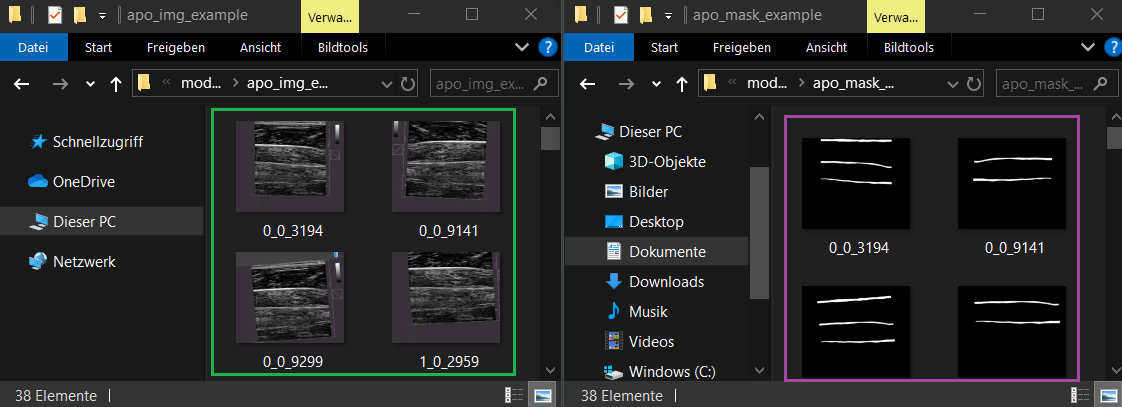The image size is (1122, 407).
Task: Open Netzwerk in the left sidebar
Action: click(x=84, y=262)
